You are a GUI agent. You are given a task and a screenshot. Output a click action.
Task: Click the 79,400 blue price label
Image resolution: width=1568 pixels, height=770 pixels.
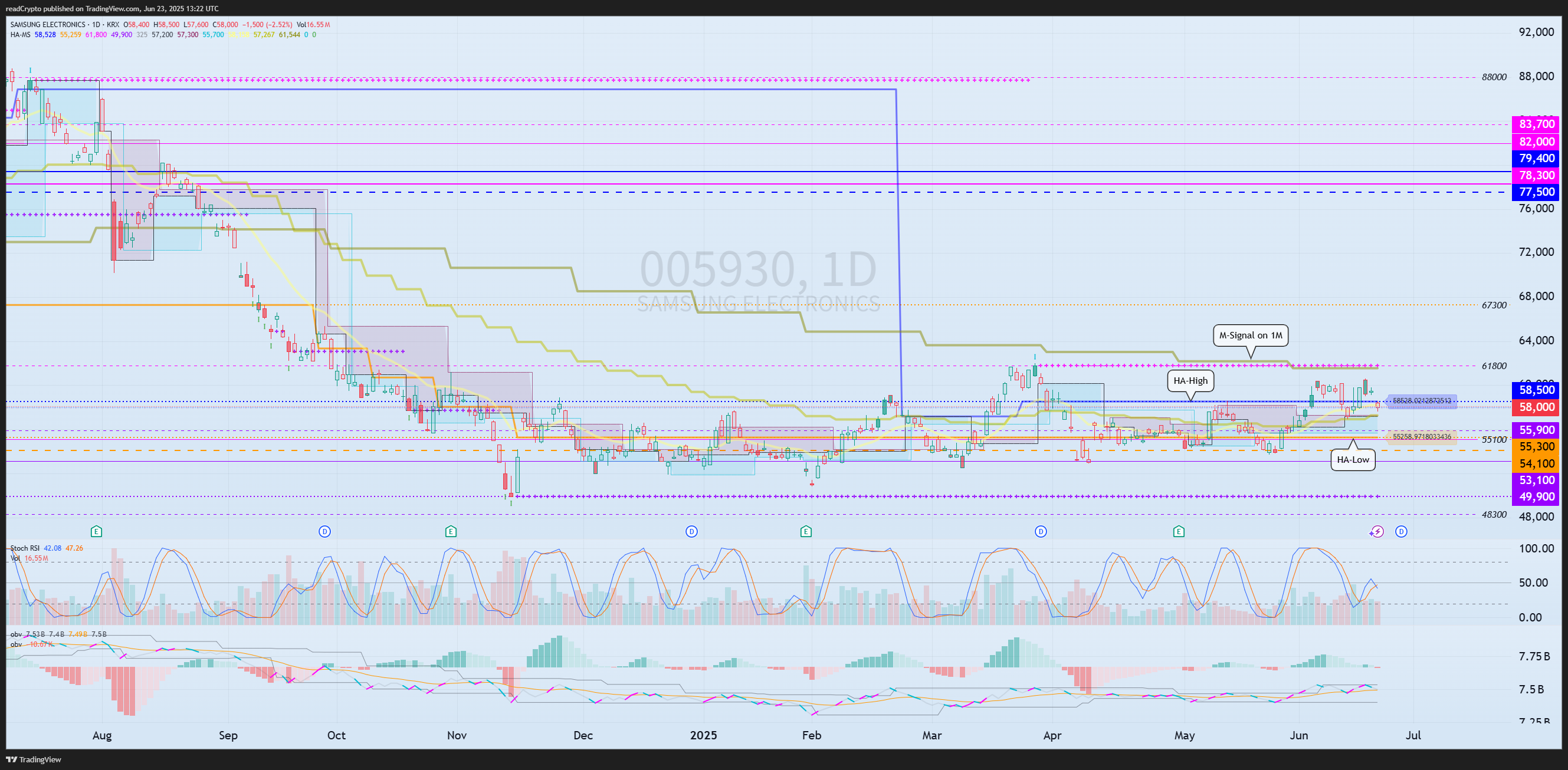pyautogui.click(x=1536, y=158)
